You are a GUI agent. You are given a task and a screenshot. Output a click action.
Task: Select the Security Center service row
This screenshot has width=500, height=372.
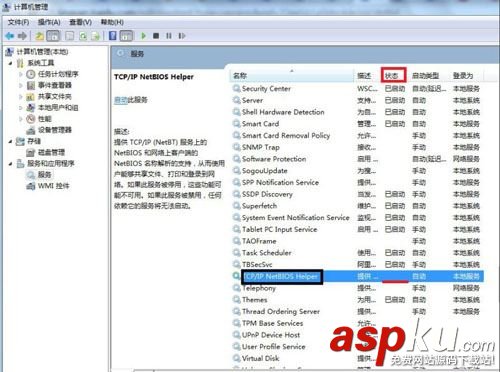pos(358,89)
